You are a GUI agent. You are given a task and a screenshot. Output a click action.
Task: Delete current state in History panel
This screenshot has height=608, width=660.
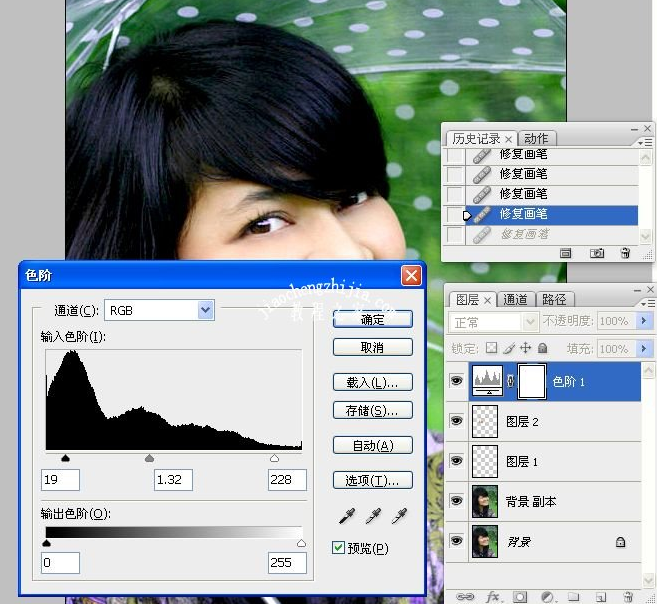(626, 254)
